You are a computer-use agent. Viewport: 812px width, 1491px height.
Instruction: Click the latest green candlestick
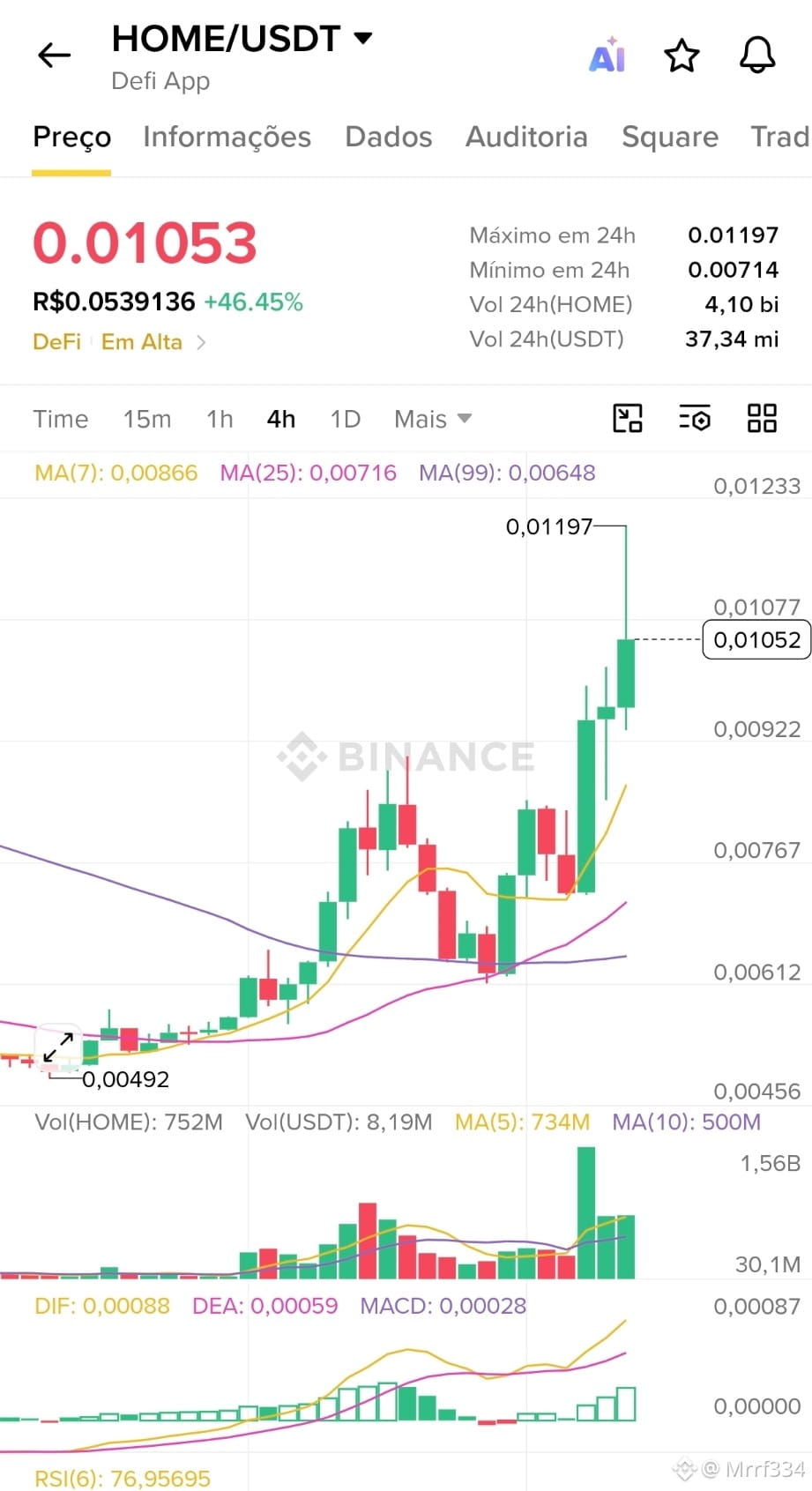626,673
